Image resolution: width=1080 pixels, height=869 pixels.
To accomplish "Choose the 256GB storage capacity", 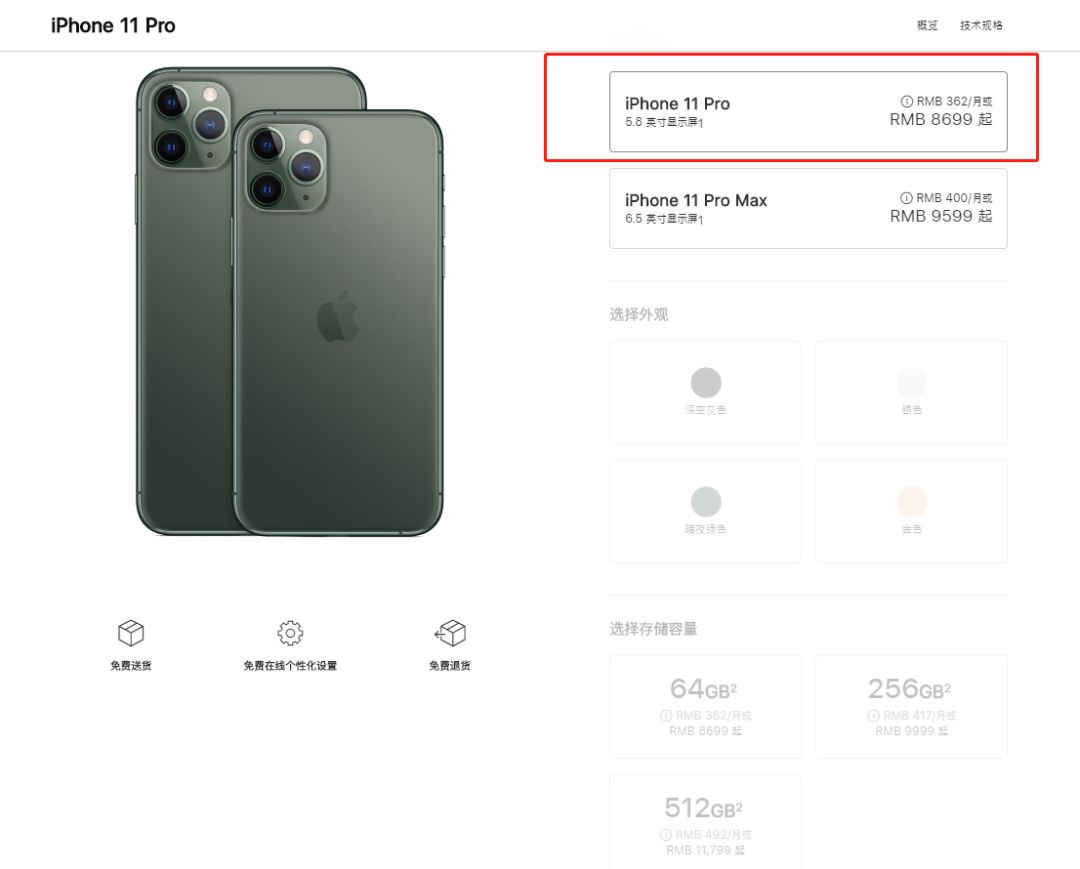I will point(911,706).
